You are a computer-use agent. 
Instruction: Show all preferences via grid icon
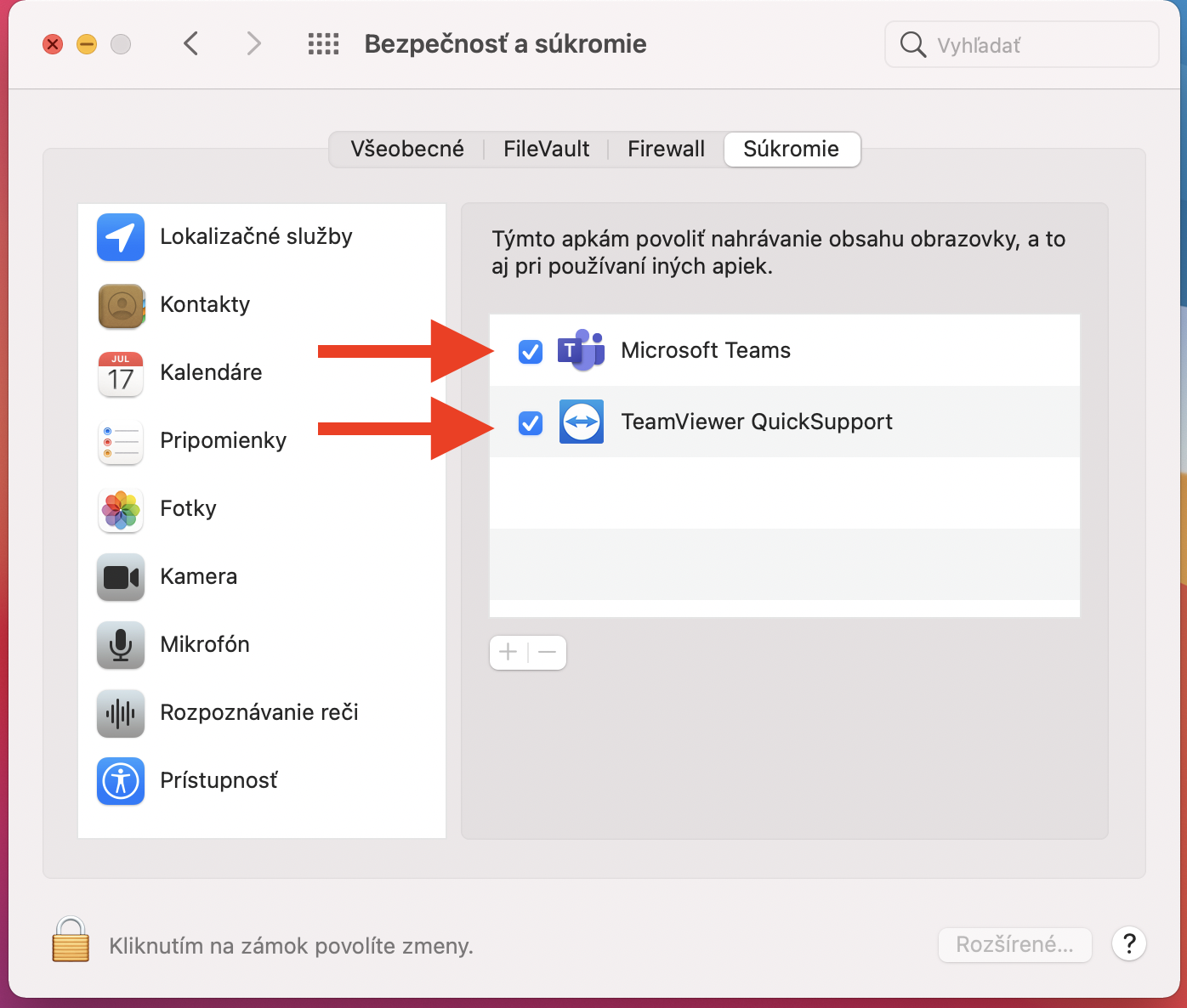tap(323, 44)
